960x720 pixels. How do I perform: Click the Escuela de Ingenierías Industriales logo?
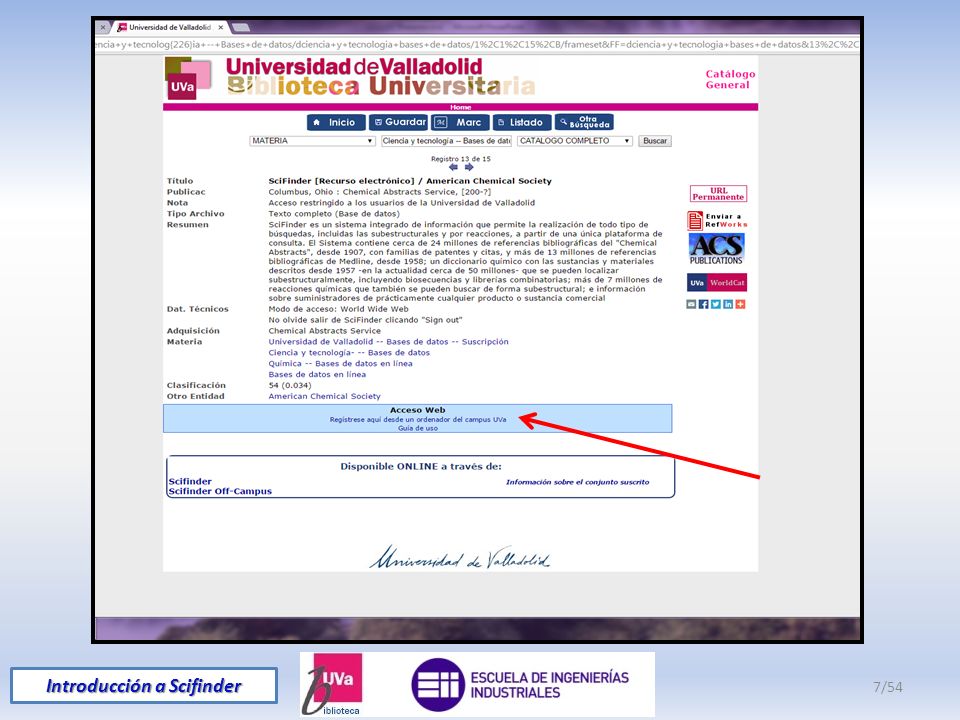(520, 685)
